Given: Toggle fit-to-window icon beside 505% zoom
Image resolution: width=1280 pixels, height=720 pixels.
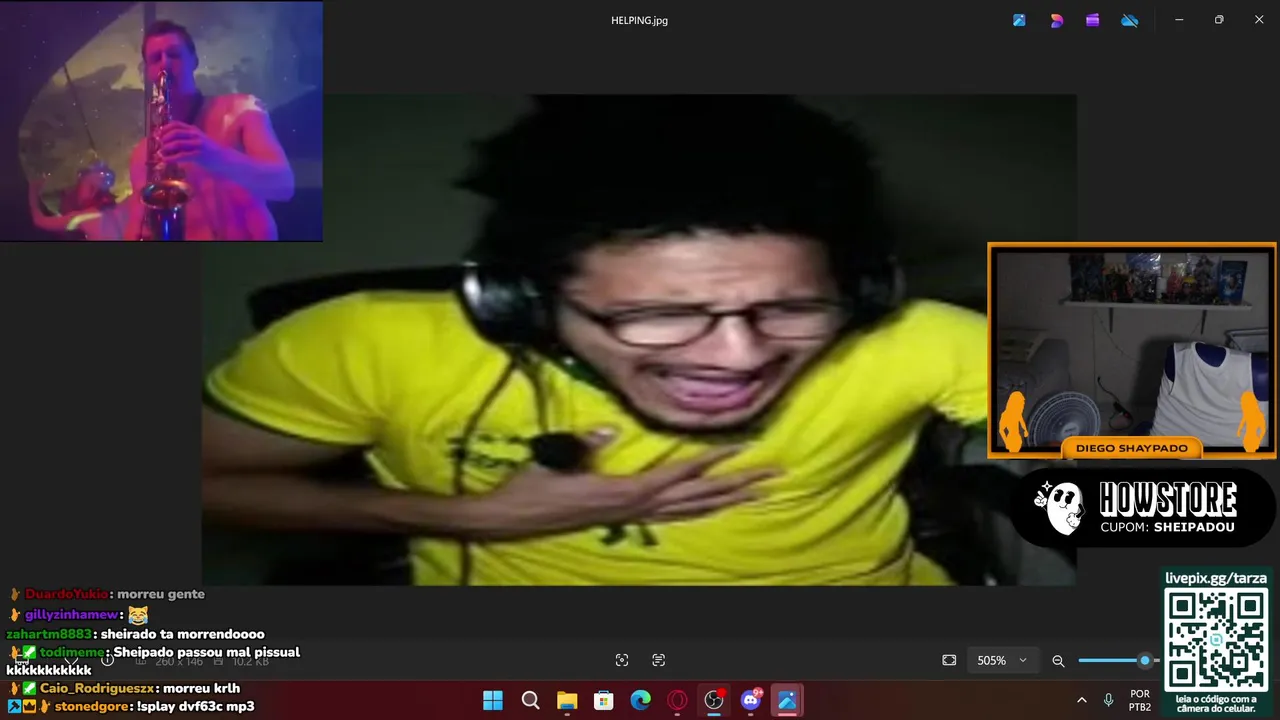Looking at the screenshot, I should pyautogui.click(x=949, y=660).
